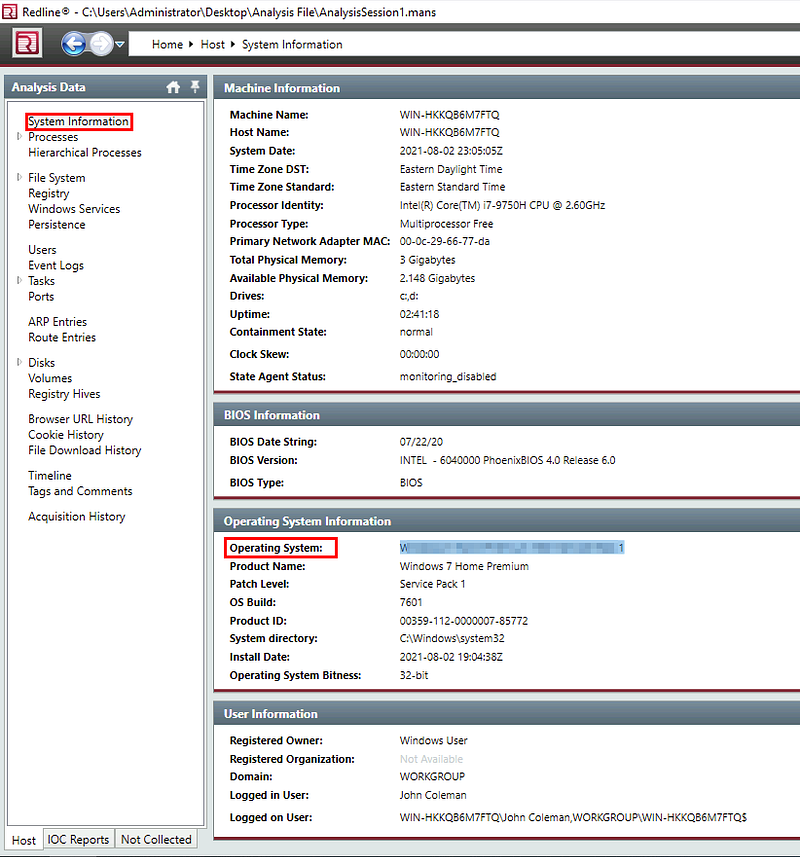Screen dimensions: 800x857
Task: Go back with the blue back arrow
Action: pyautogui.click(x=74, y=44)
